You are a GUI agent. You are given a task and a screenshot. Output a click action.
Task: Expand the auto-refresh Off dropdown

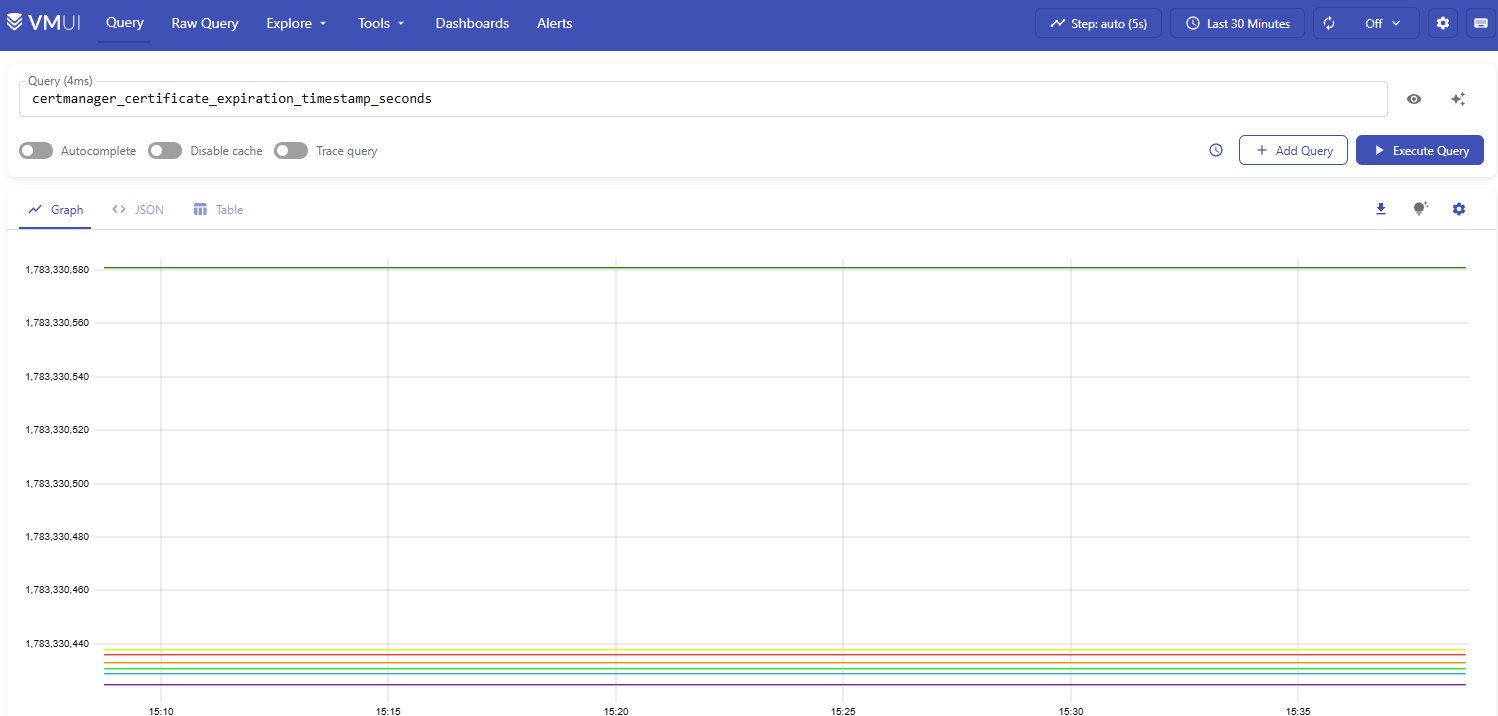tap(1383, 23)
